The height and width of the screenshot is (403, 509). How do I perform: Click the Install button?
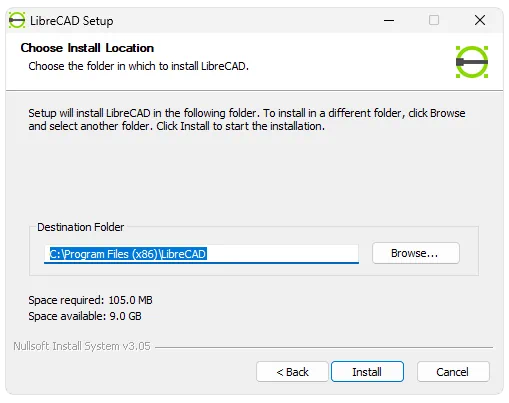pyautogui.click(x=367, y=371)
